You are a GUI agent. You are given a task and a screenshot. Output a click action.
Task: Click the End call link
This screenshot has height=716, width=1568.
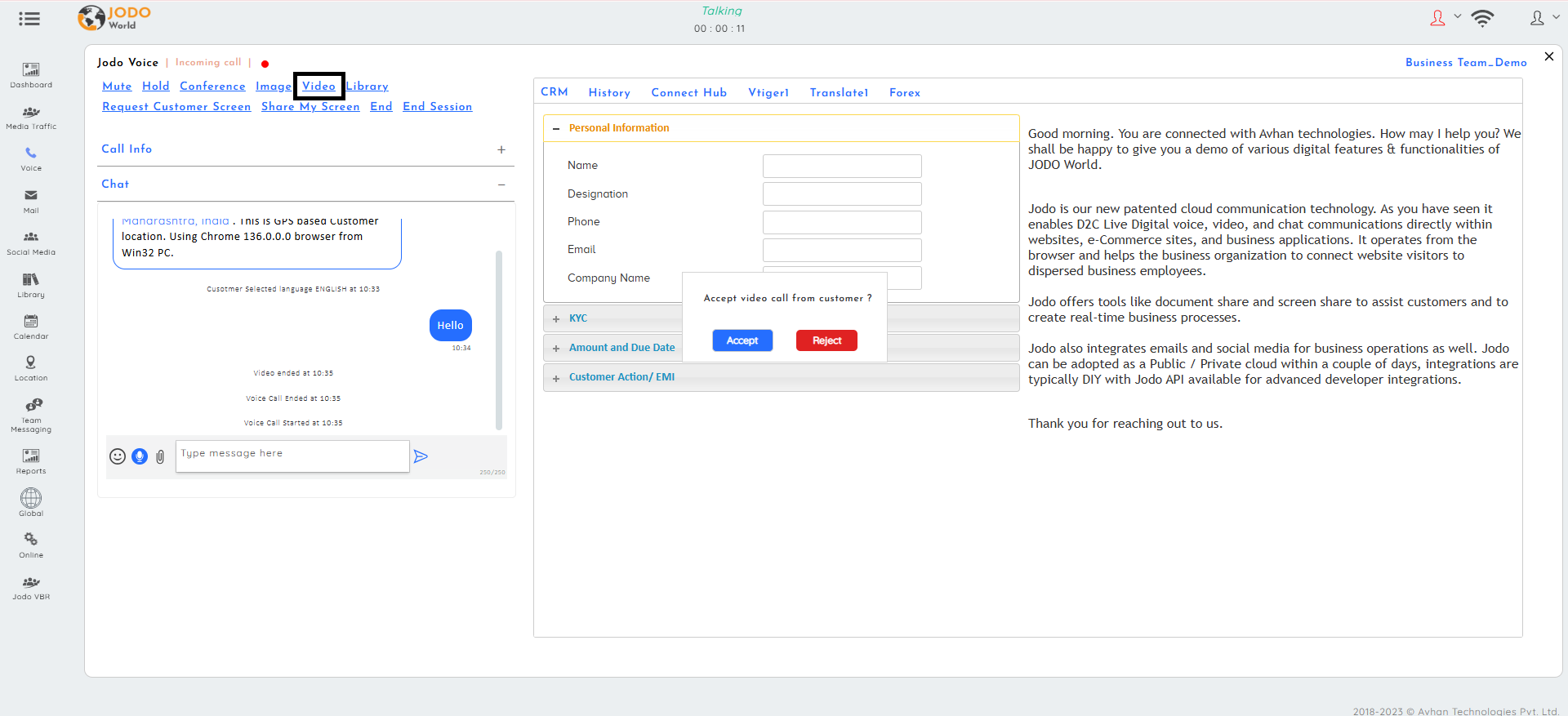(381, 107)
